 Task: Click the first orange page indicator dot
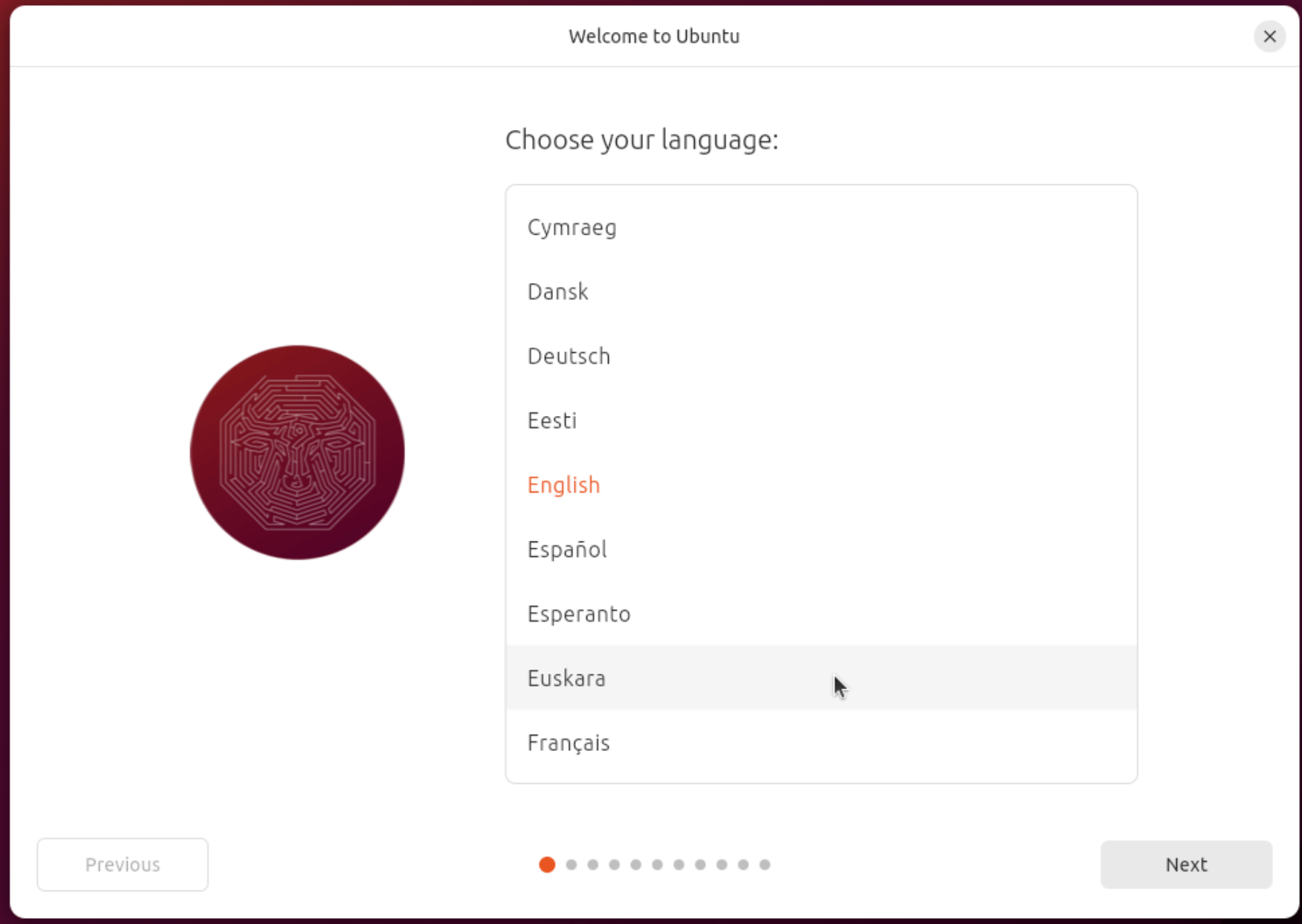[x=547, y=865]
